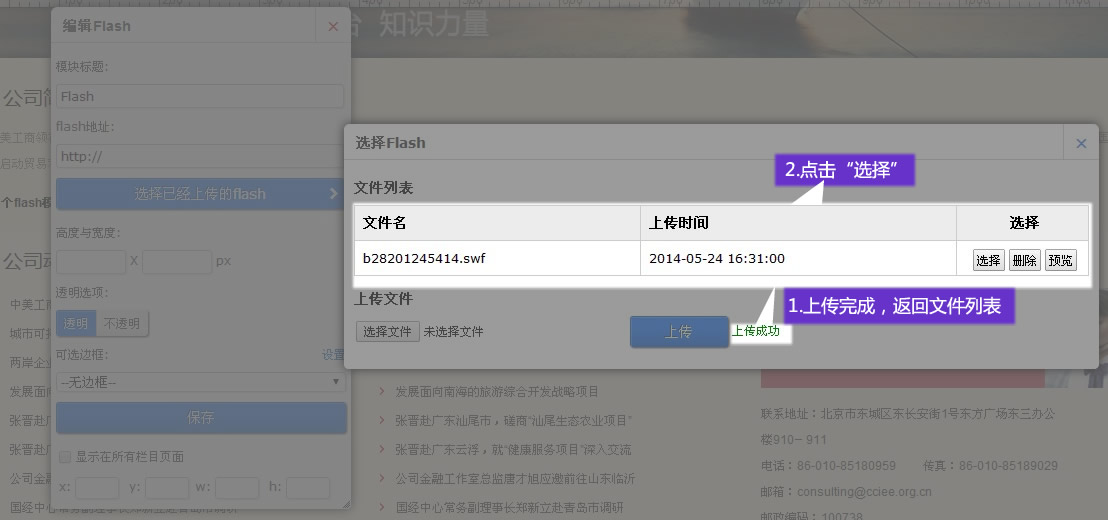This screenshot has height=520, width=1108.
Task: Select the 透明 option
Action: click(x=75, y=323)
